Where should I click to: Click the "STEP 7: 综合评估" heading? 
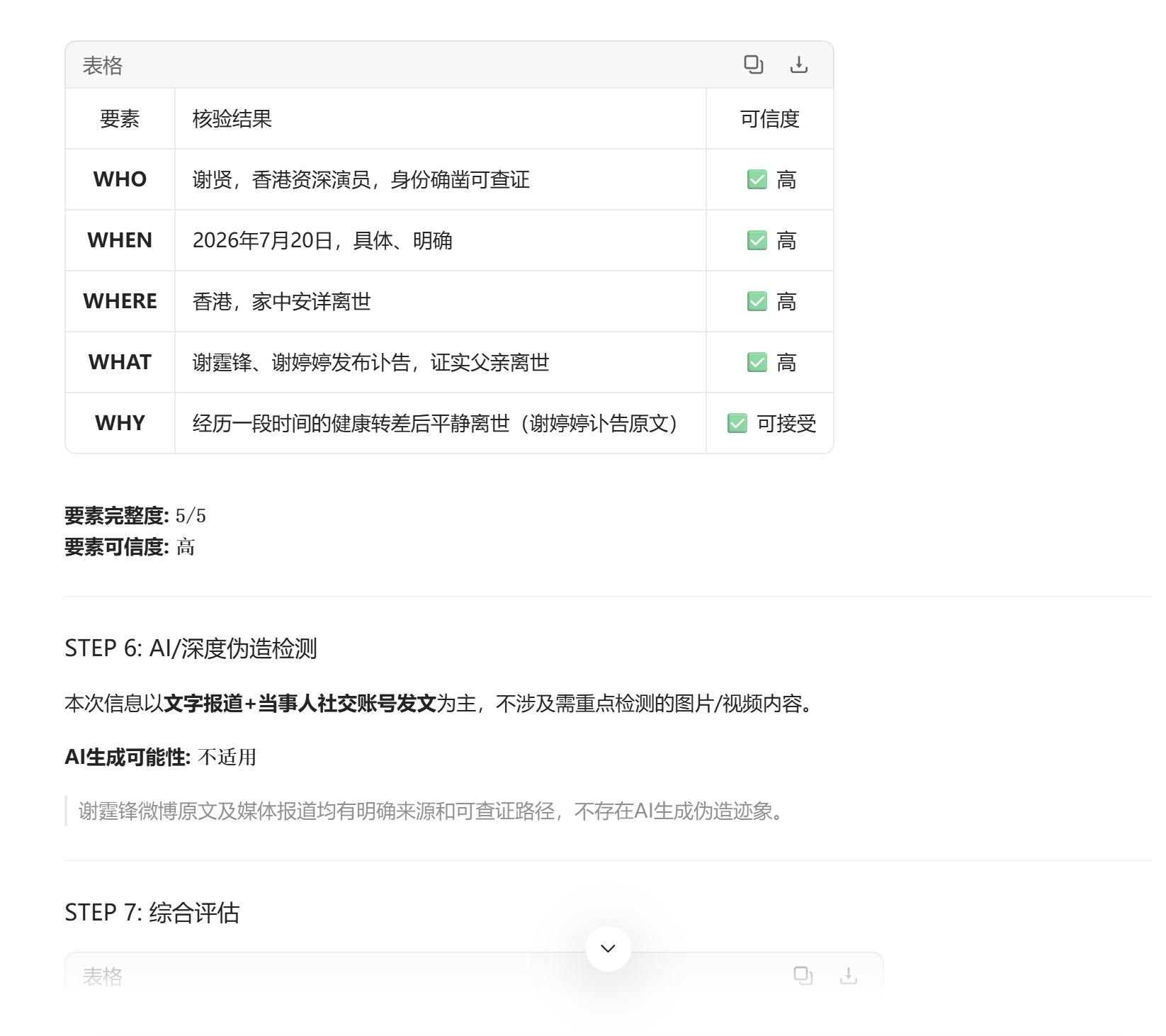pyautogui.click(x=152, y=912)
